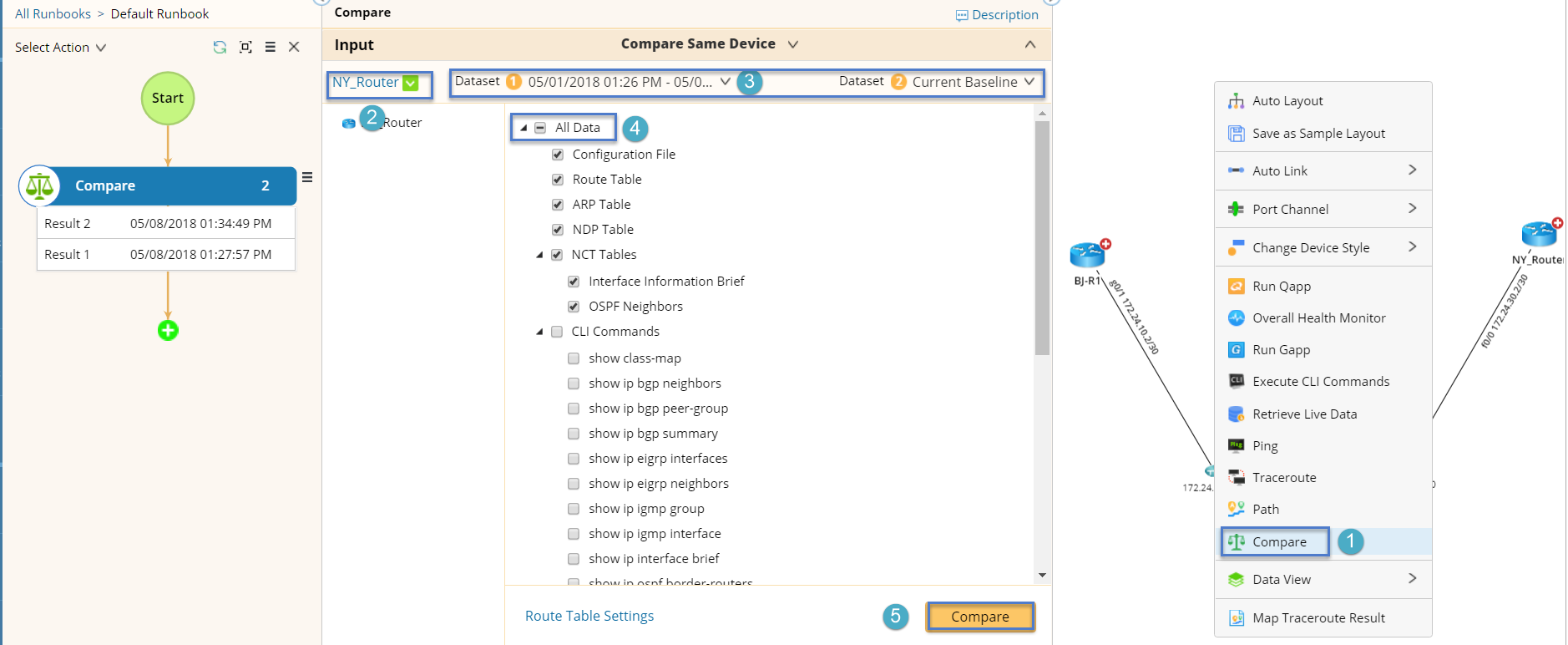The height and width of the screenshot is (645, 1568).
Task: Add a new node with green plus
Action: click(168, 331)
